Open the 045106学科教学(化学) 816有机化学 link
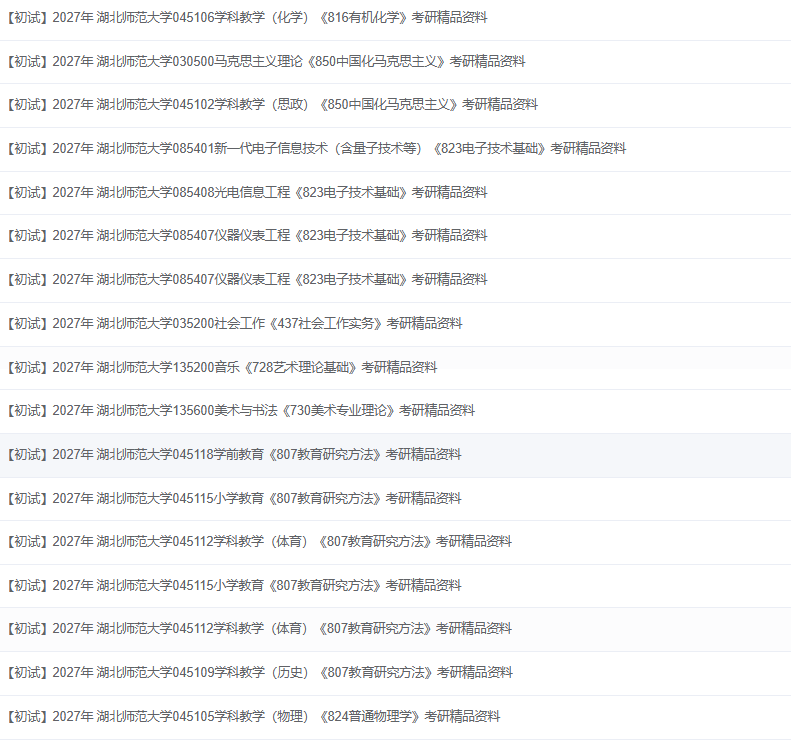The width and height of the screenshot is (791, 740). click(247, 18)
